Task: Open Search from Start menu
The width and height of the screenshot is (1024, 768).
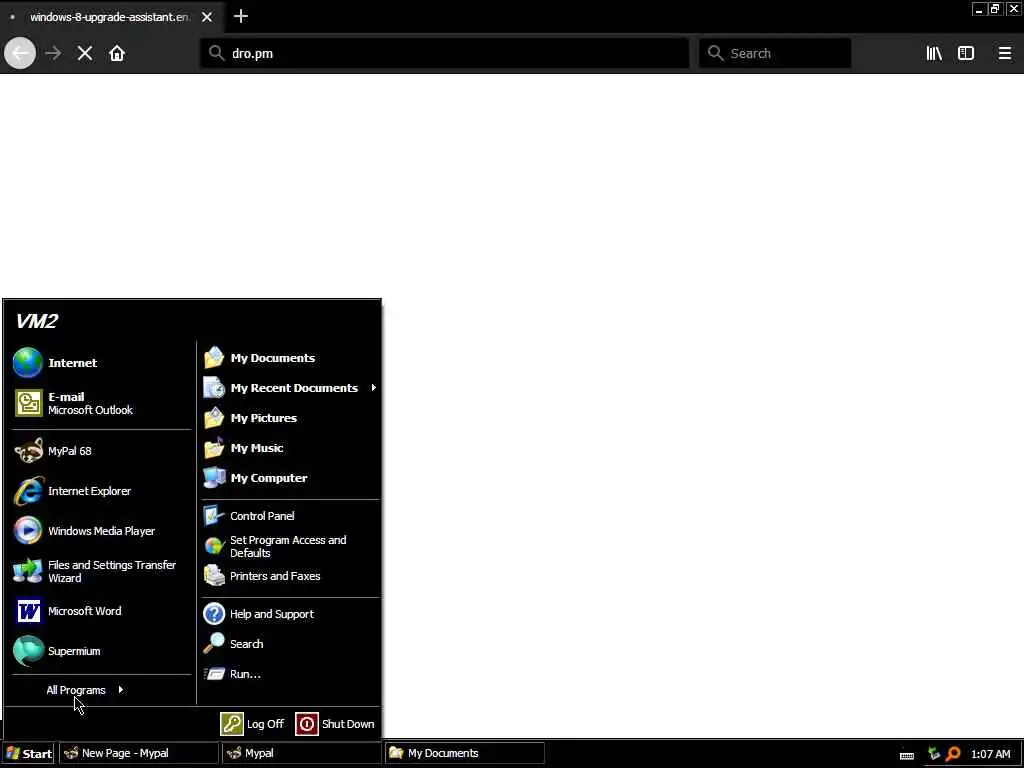Action: click(291, 644)
